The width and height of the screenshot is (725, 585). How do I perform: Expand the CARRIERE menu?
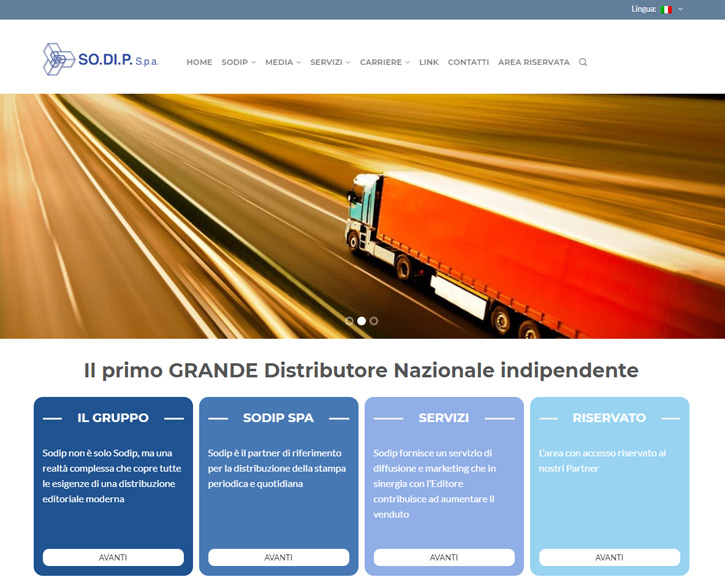click(x=385, y=62)
